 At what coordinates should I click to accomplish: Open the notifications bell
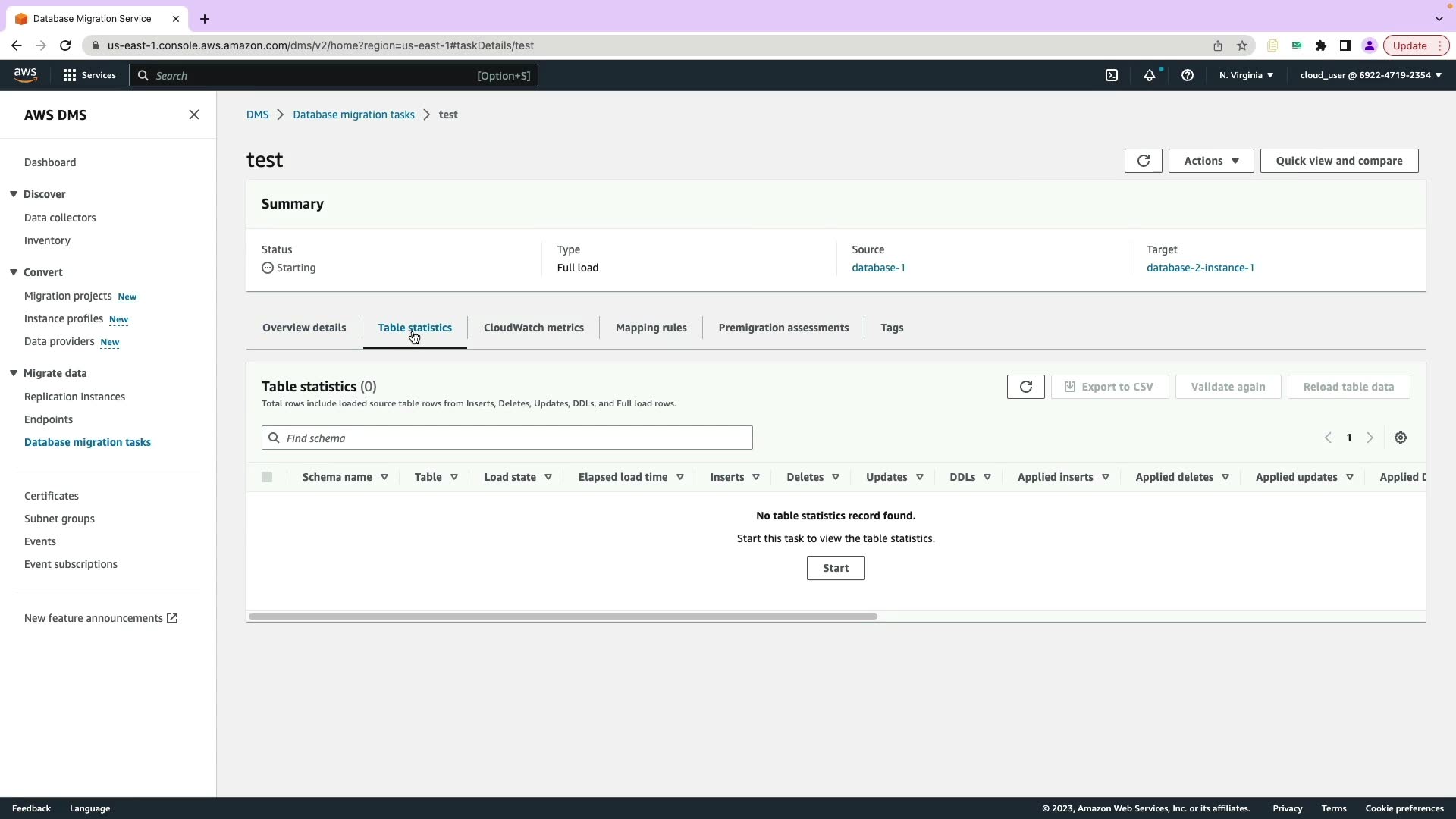click(1150, 75)
